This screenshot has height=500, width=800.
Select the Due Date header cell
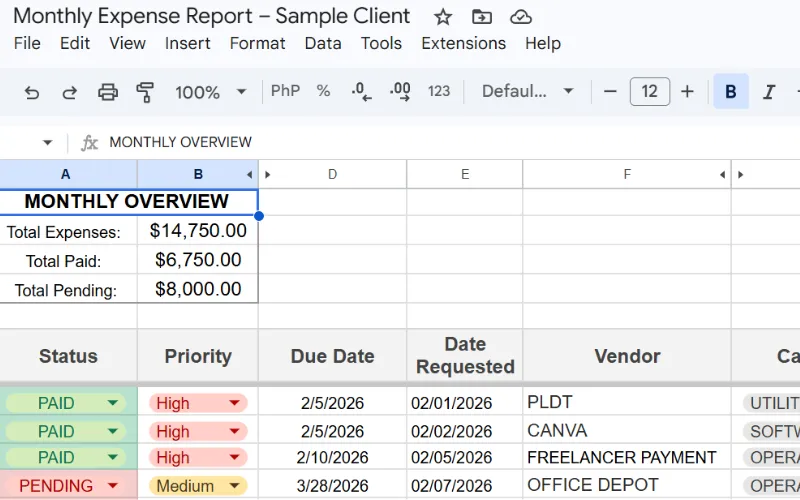point(332,356)
